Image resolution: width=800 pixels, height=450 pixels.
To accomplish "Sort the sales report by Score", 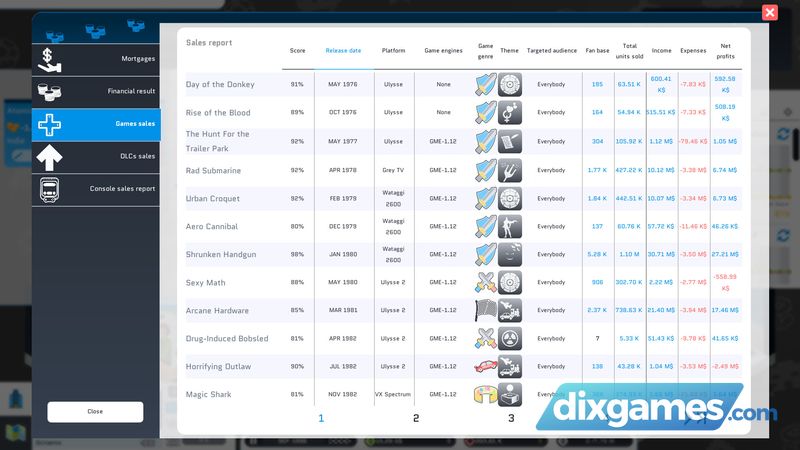I will coord(297,50).
